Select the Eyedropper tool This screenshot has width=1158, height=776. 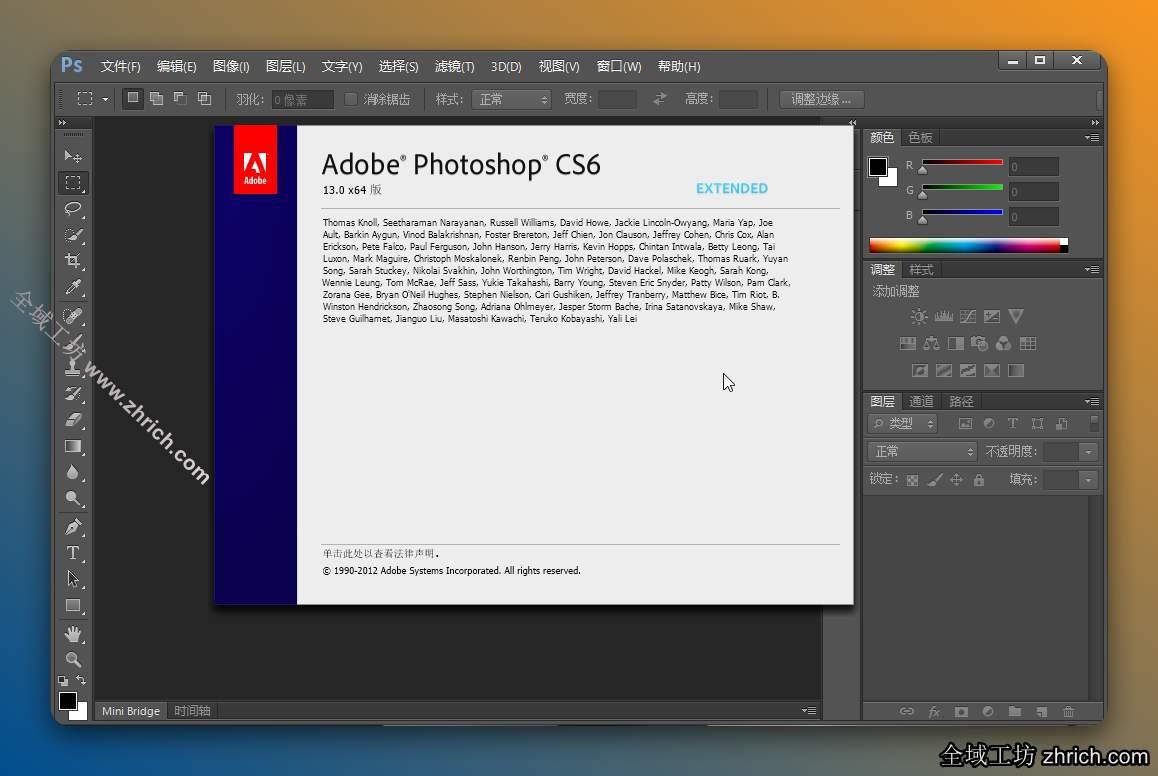[73, 287]
